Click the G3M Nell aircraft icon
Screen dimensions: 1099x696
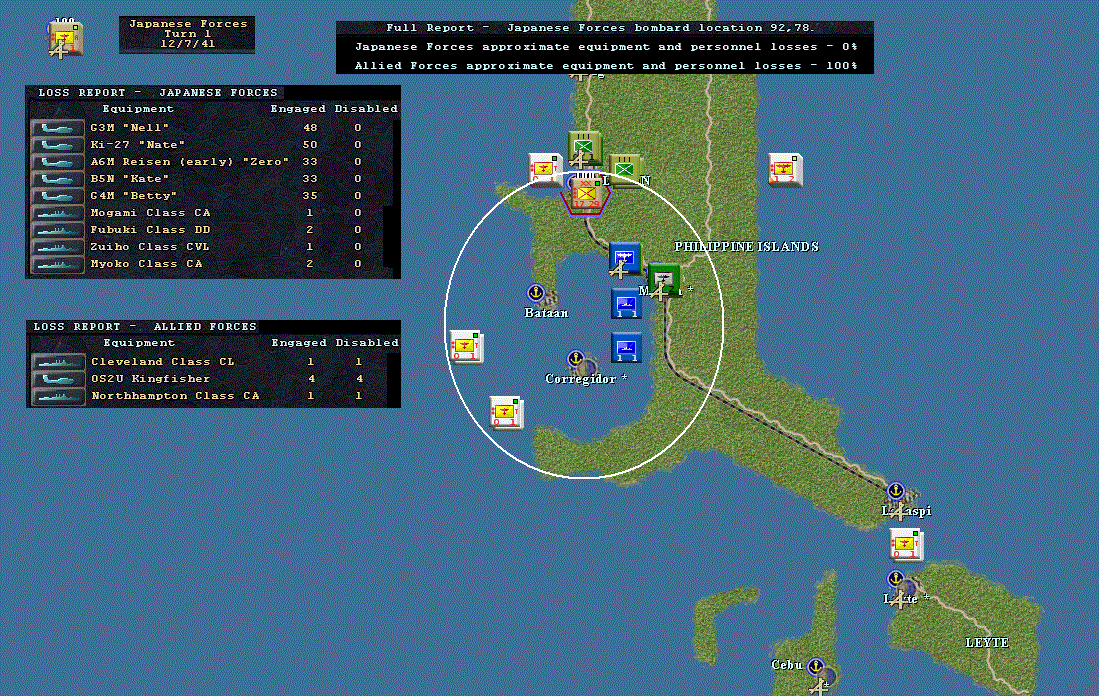(57, 128)
